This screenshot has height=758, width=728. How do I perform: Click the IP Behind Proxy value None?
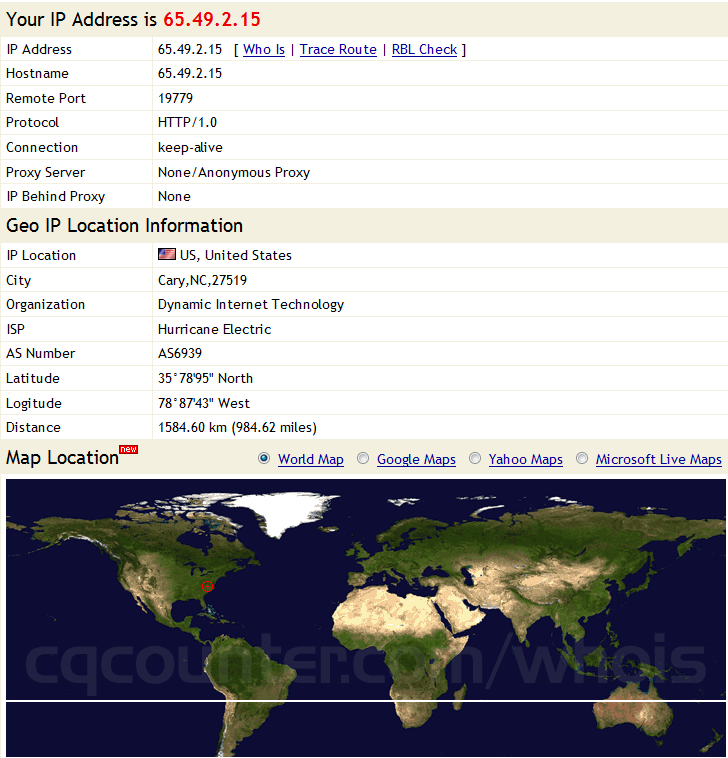click(x=174, y=196)
